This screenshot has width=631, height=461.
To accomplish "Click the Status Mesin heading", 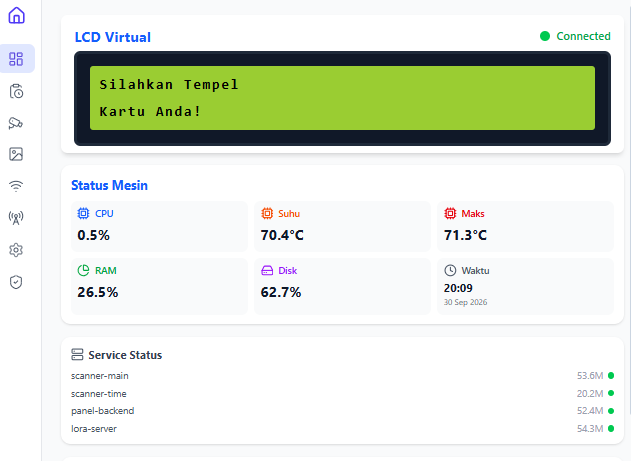I will pyautogui.click(x=109, y=185).
